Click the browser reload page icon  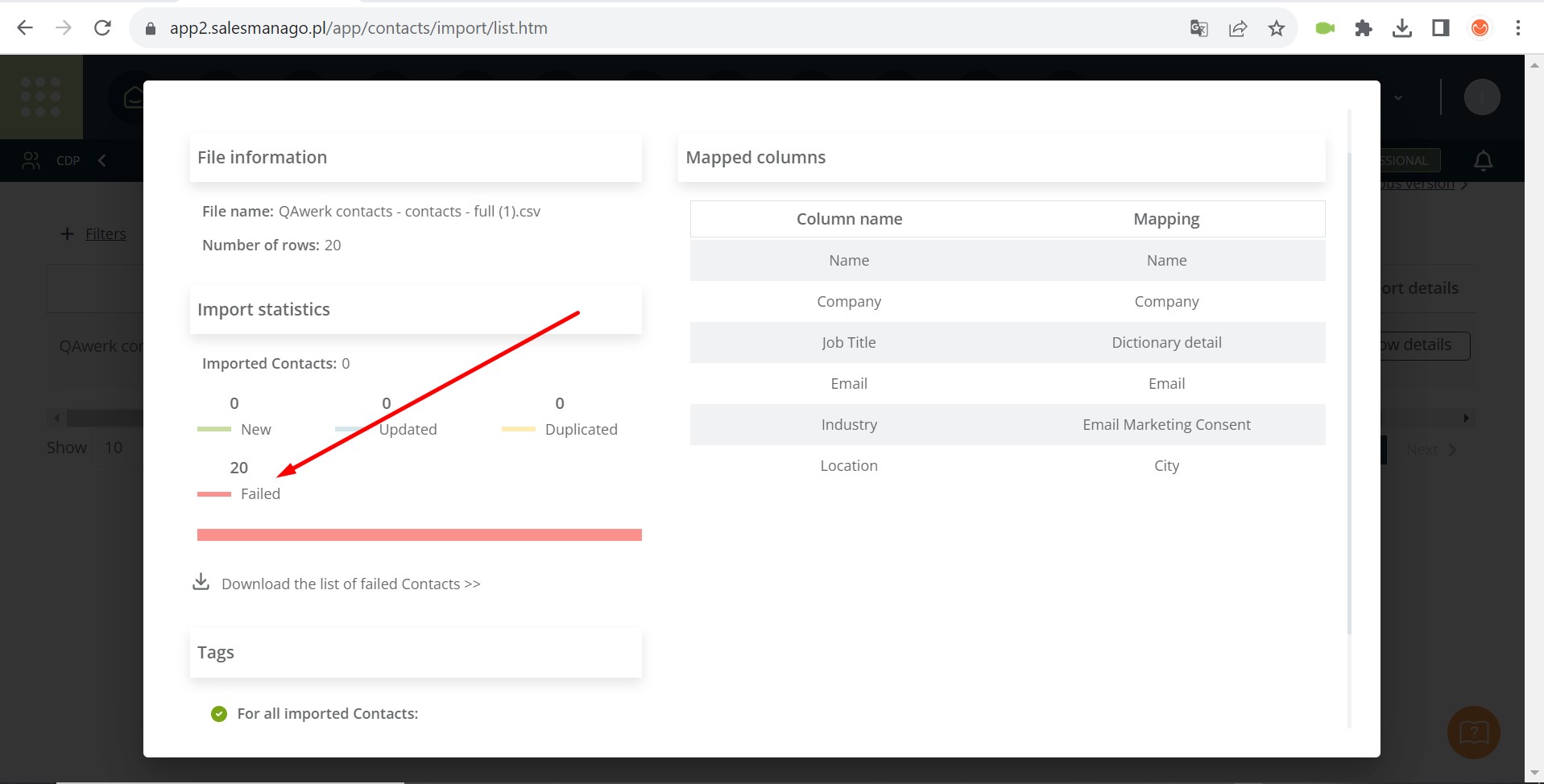[102, 28]
